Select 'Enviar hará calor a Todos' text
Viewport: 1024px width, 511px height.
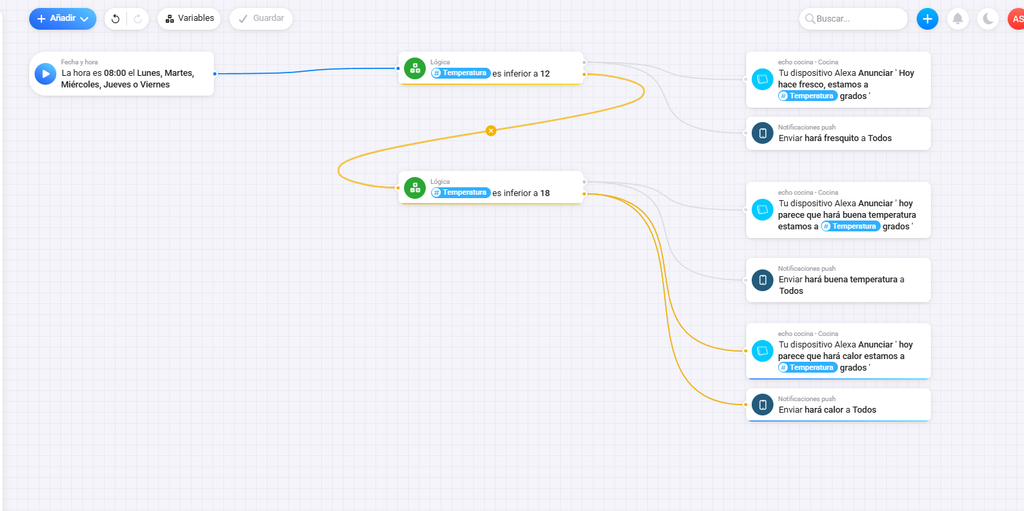point(827,410)
